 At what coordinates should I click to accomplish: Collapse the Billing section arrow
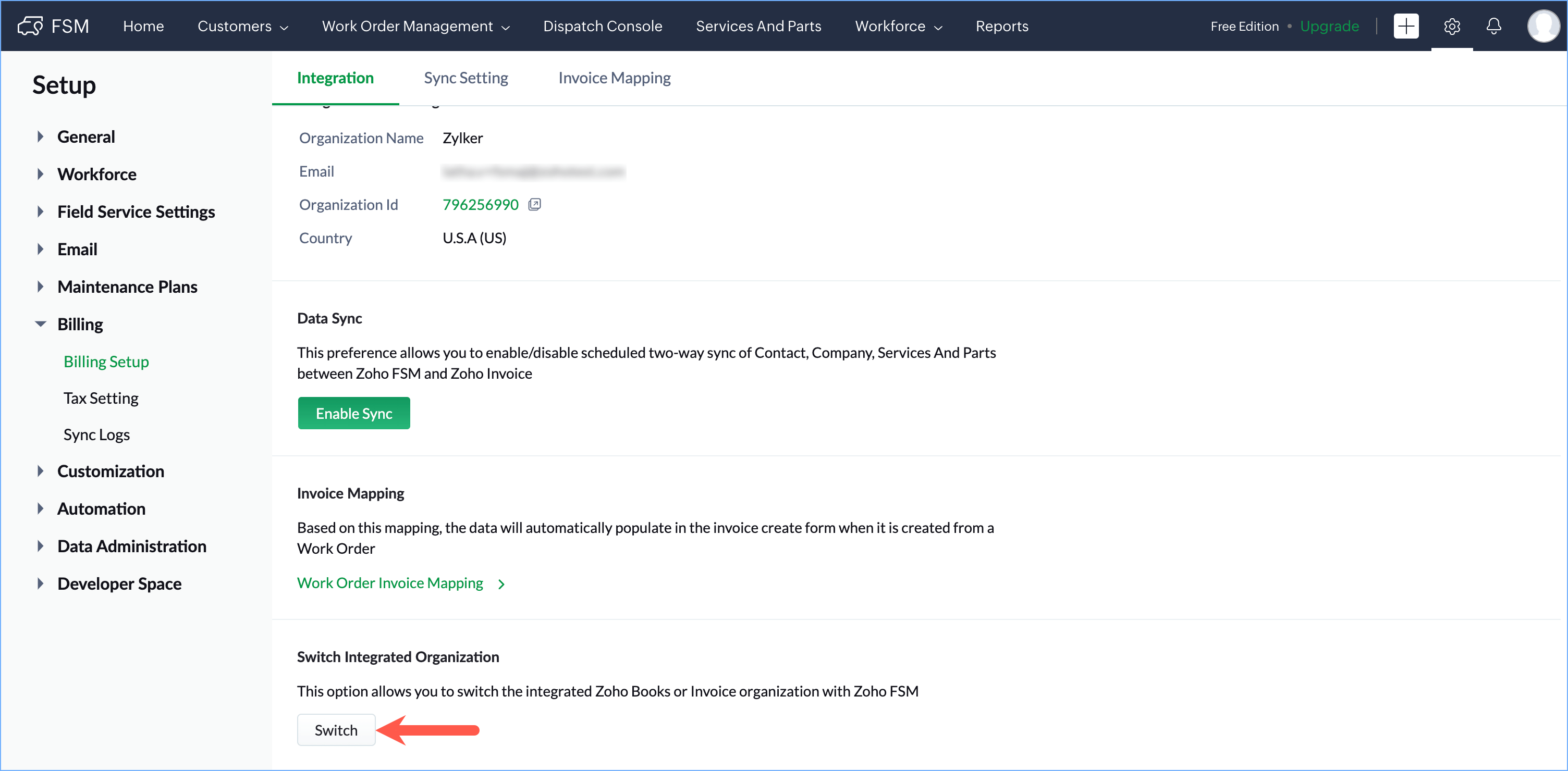[x=40, y=325]
